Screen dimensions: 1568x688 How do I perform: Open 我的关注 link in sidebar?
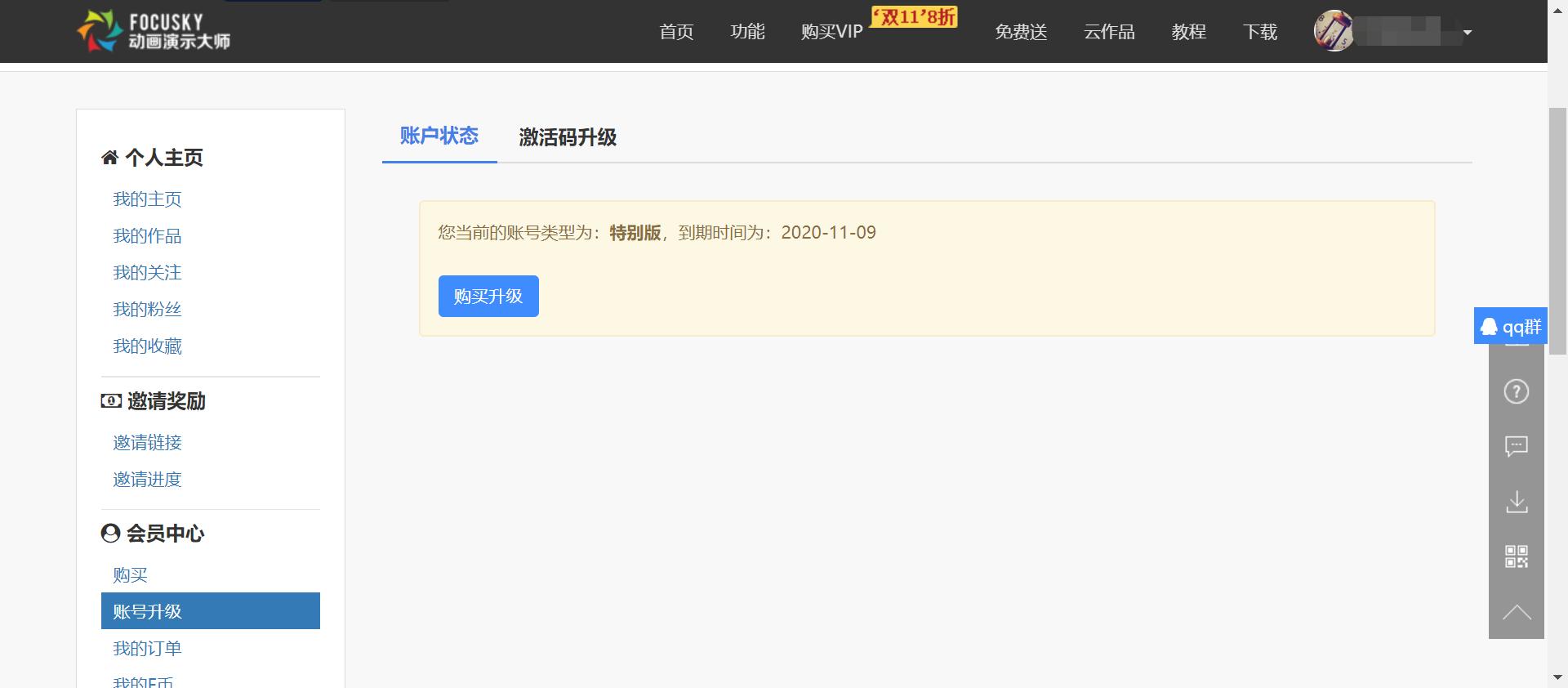point(147,273)
